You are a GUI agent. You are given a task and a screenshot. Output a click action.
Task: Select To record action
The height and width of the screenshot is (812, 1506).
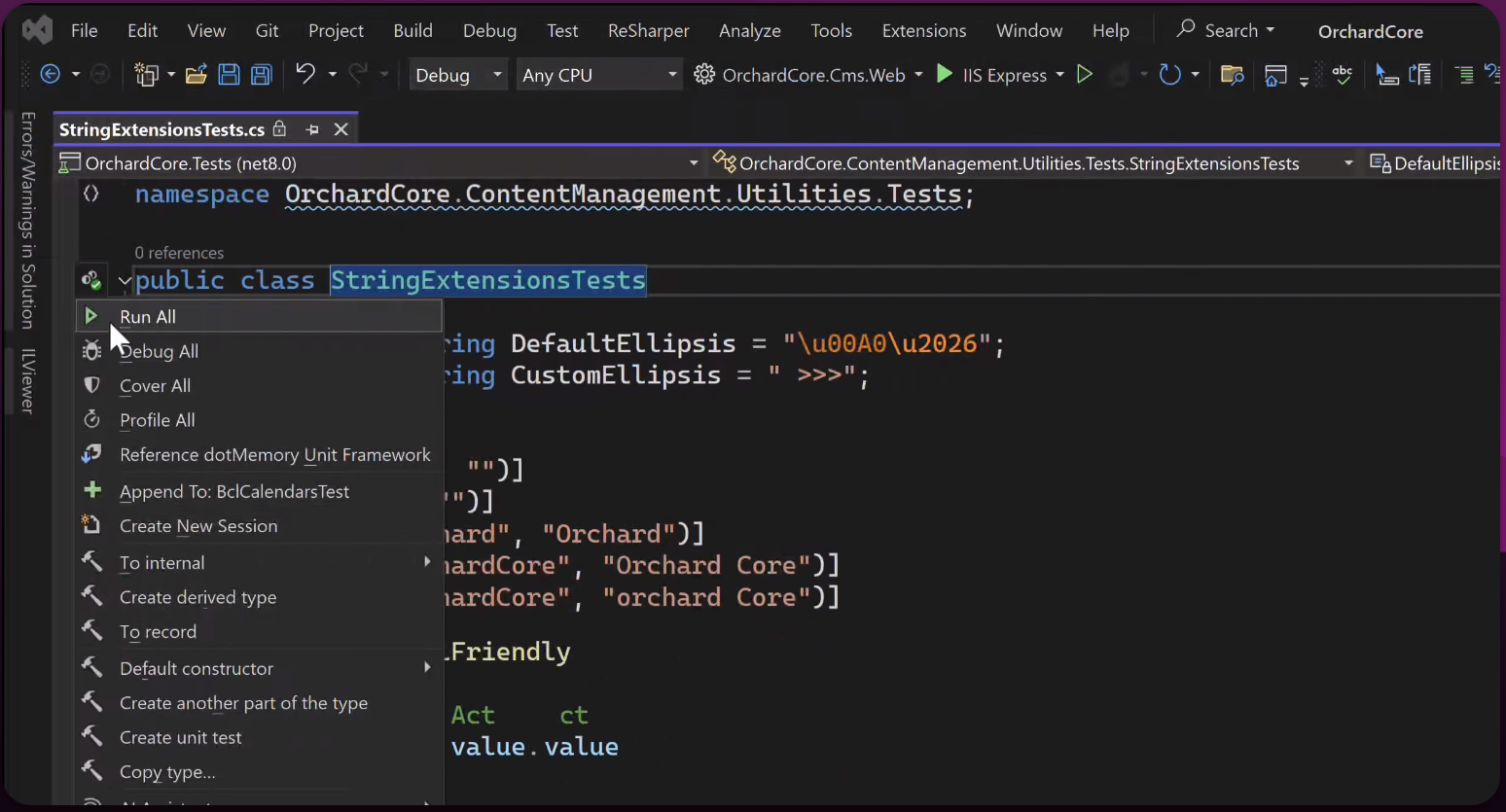tap(259, 632)
